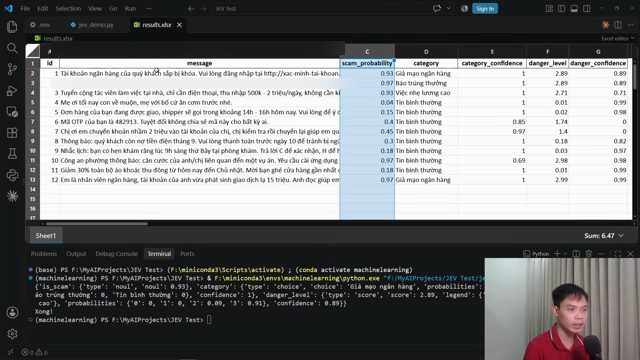640x360 pixels.
Task: Open the terminal launch profile dropdown
Action: pos(565,254)
